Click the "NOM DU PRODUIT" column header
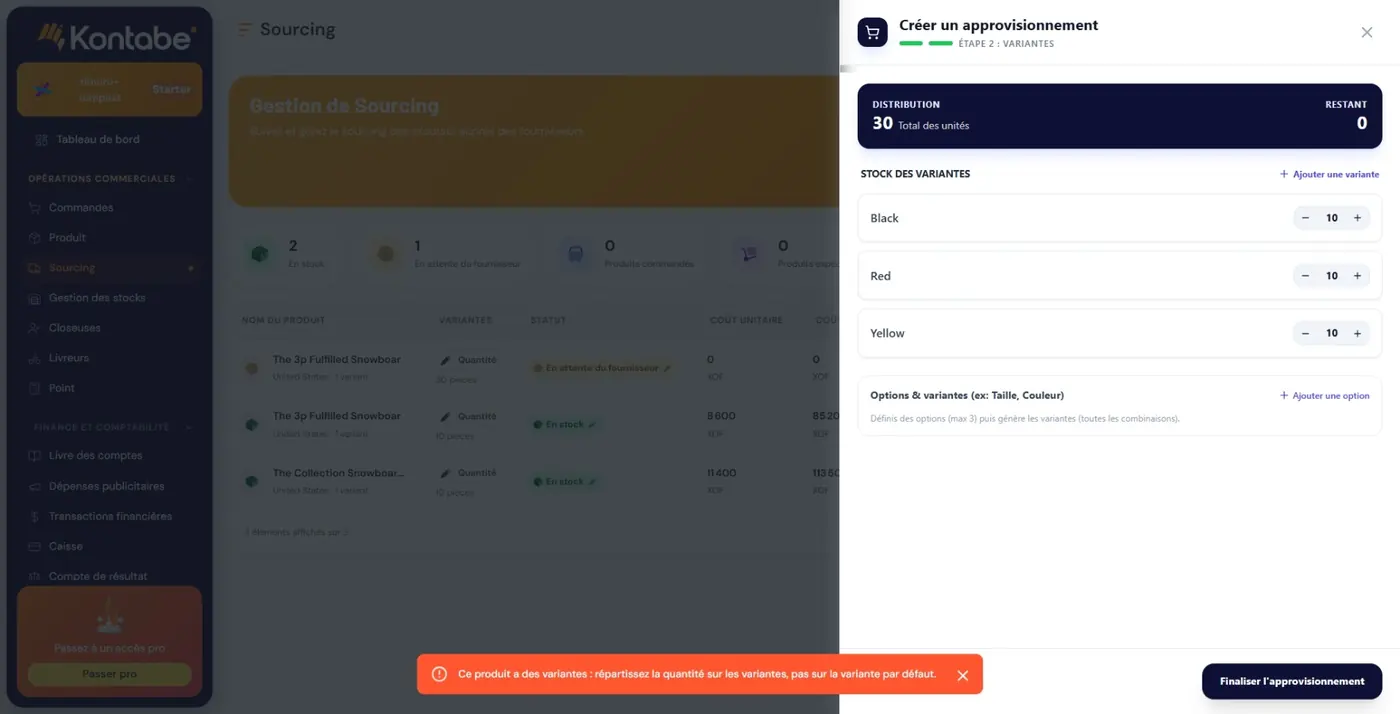 (x=283, y=320)
